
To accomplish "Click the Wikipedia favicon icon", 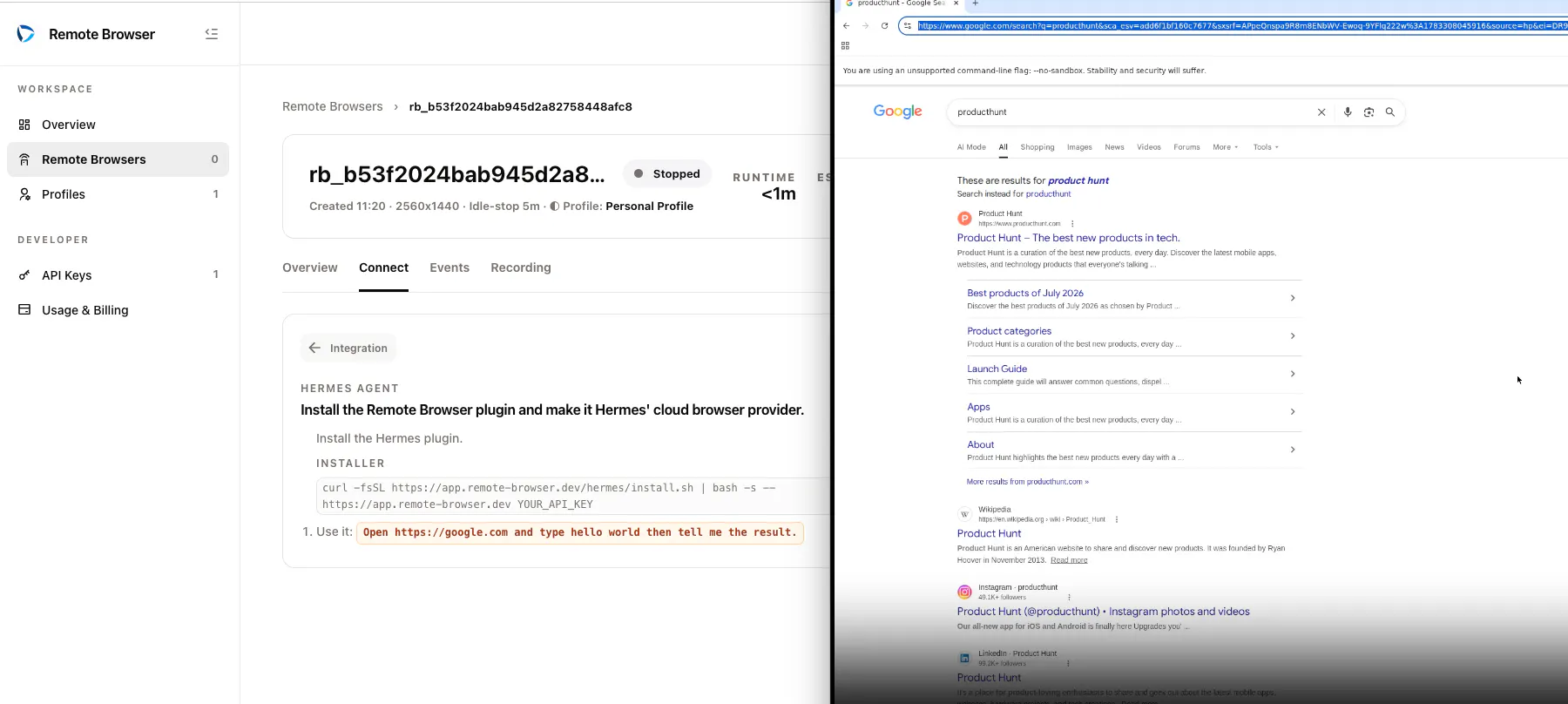I will point(964,514).
